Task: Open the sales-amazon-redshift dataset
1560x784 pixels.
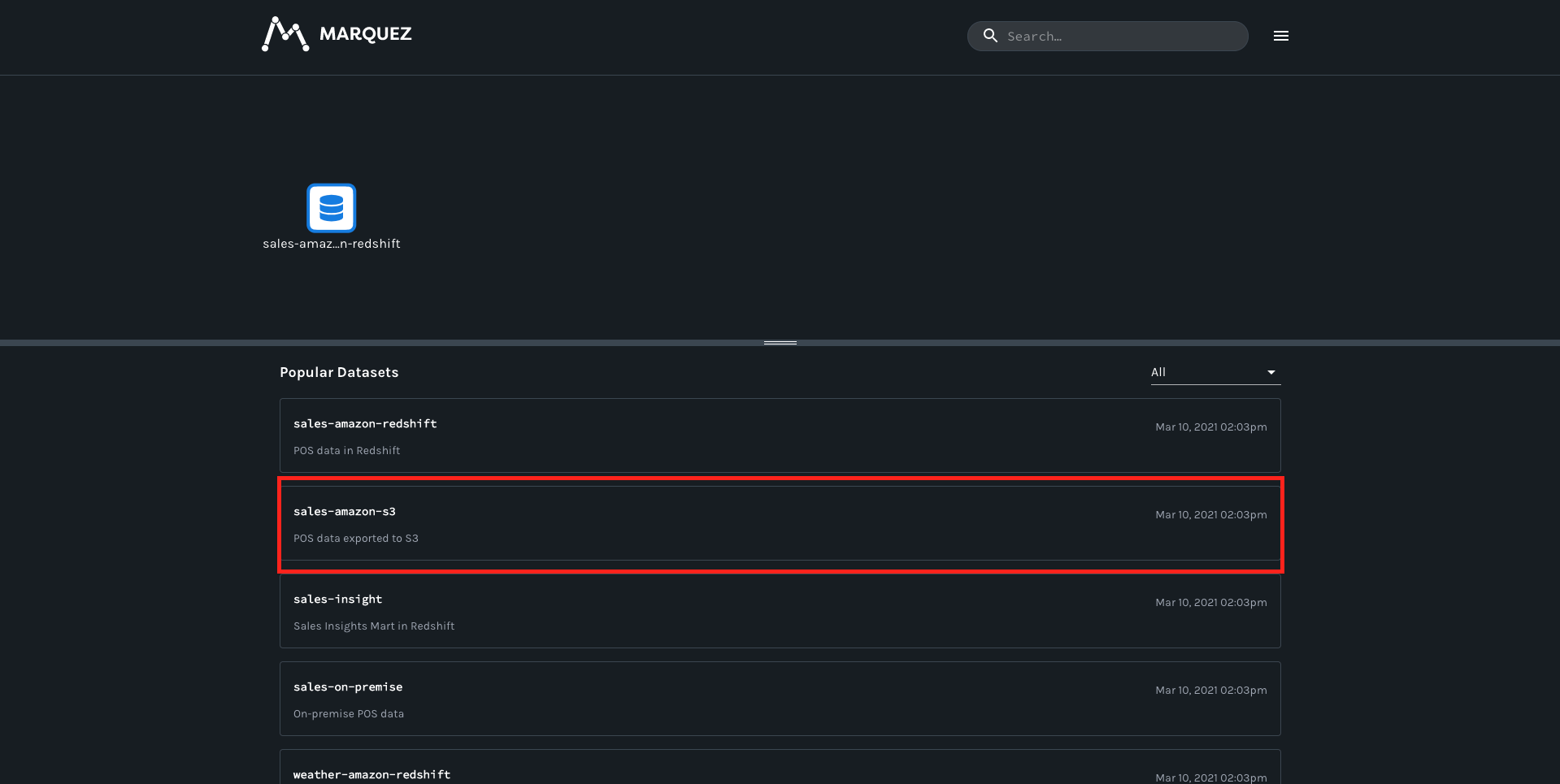Action: click(x=365, y=423)
